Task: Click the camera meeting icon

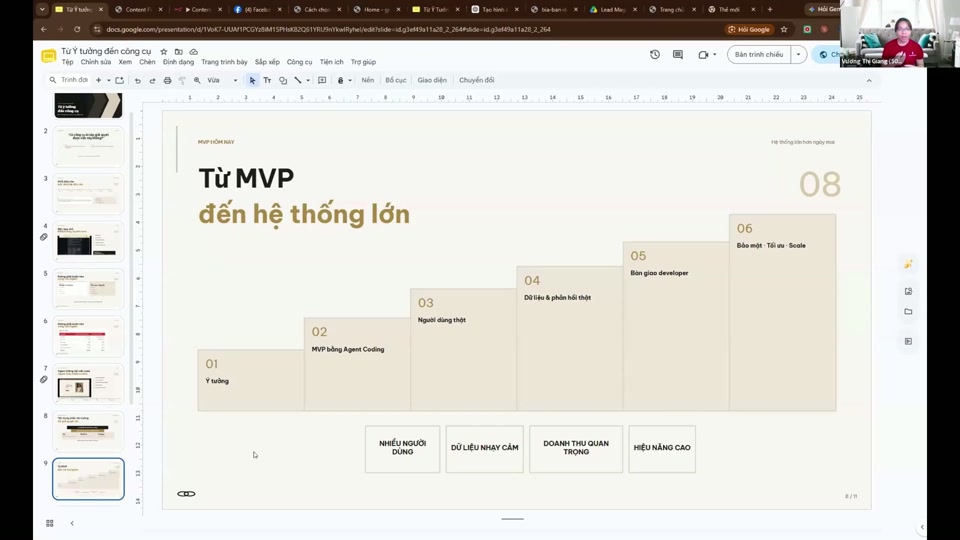Action: [x=703, y=54]
